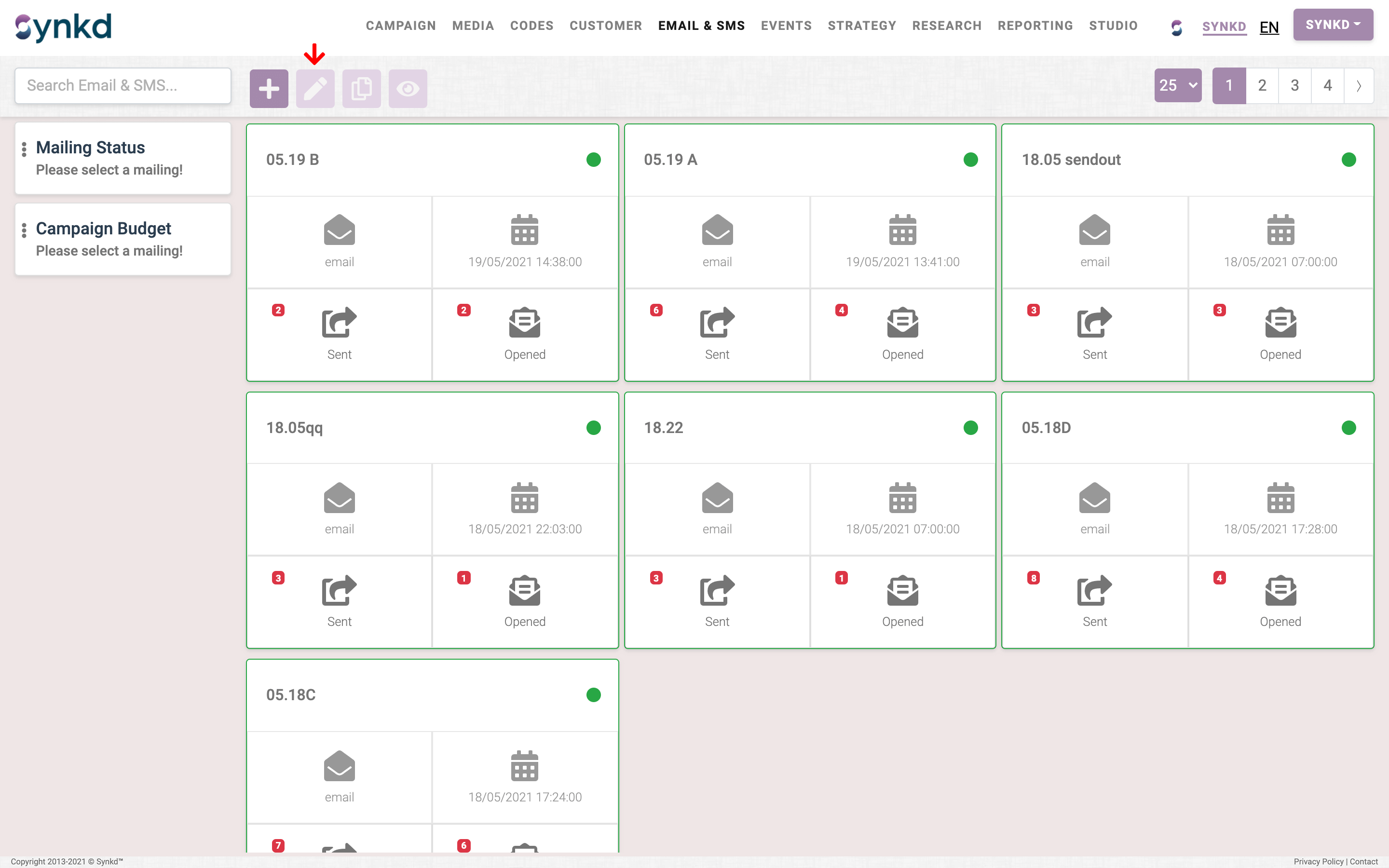This screenshot has height=868, width=1389.
Task: Click green status indicator on 05.19 A
Action: click(970, 160)
